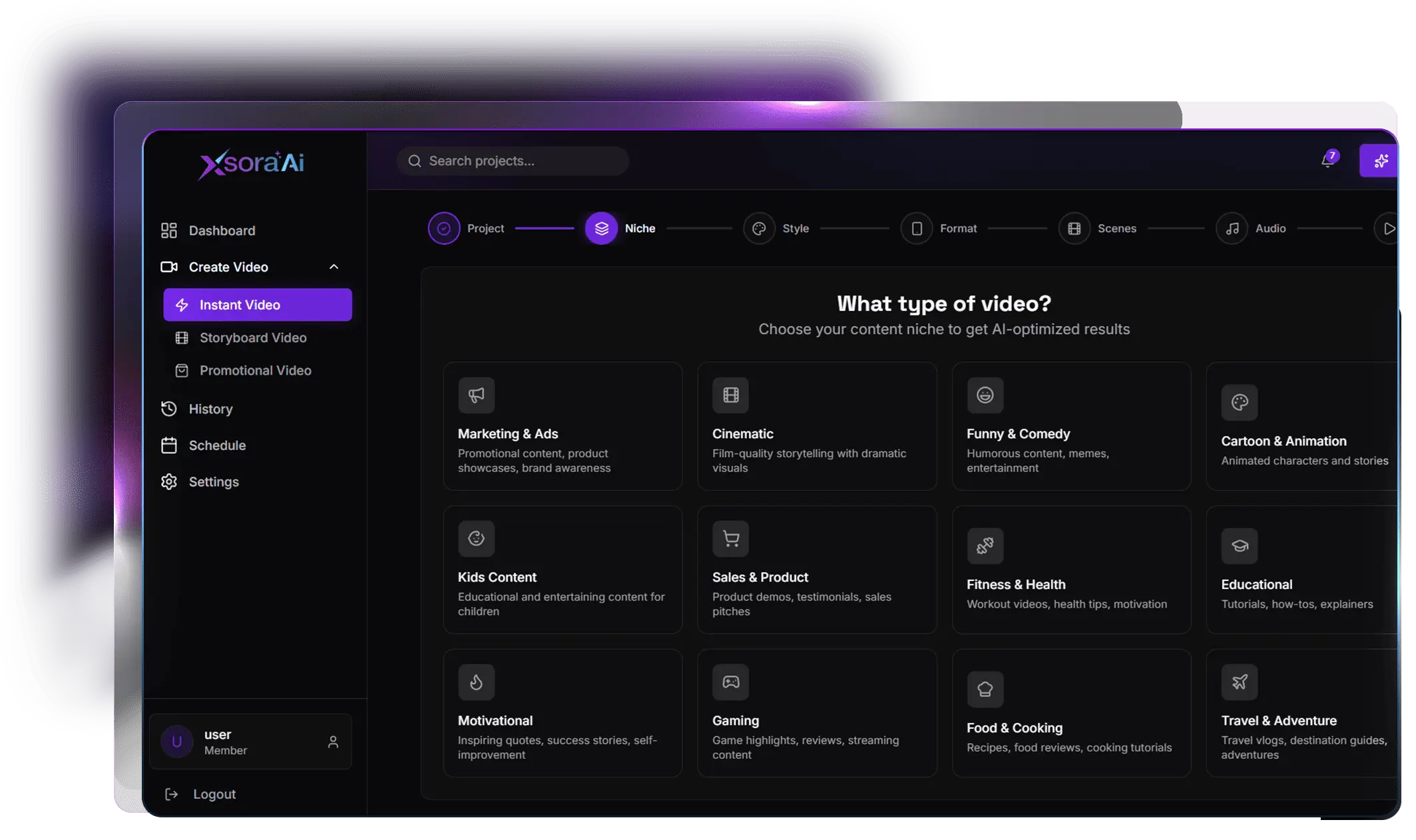Click the Settings gear icon
The image size is (1416, 840).
click(169, 482)
